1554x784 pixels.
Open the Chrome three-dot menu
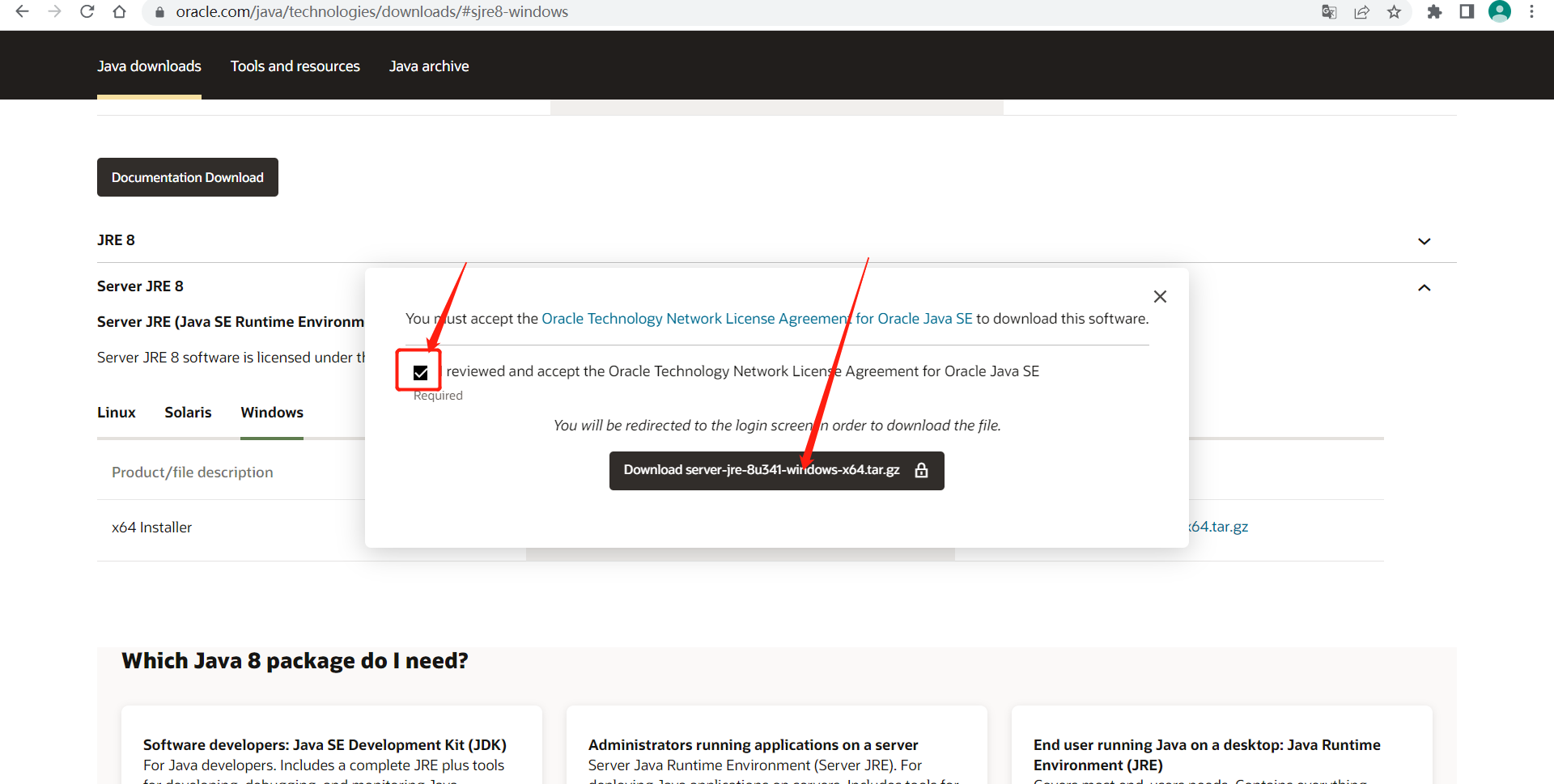[x=1531, y=11]
